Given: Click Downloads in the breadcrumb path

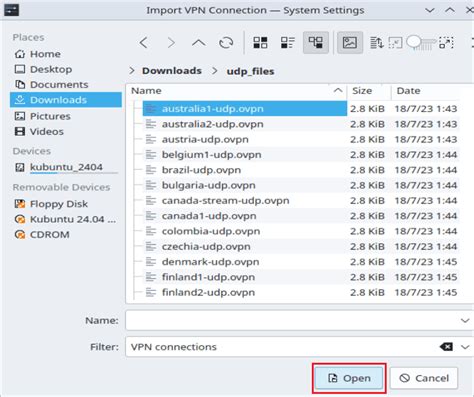Looking at the screenshot, I should coord(172,71).
